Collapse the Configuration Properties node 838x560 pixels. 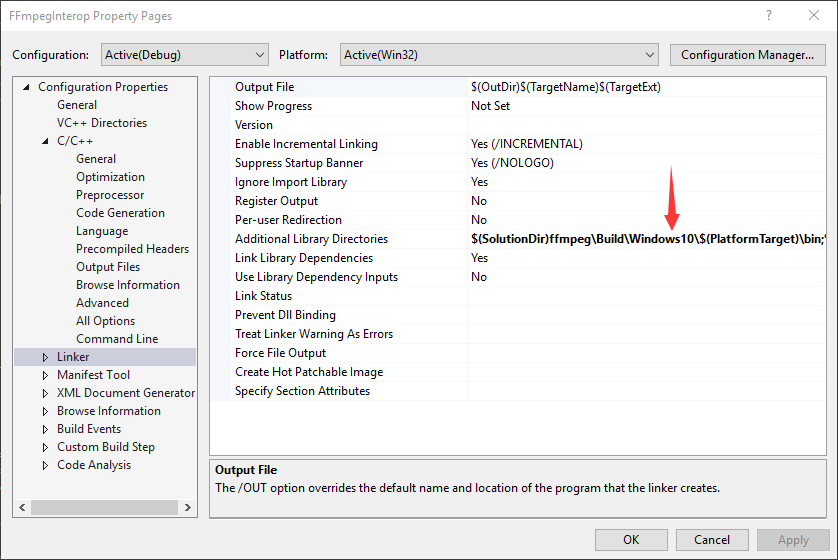(x=26, y=87)
